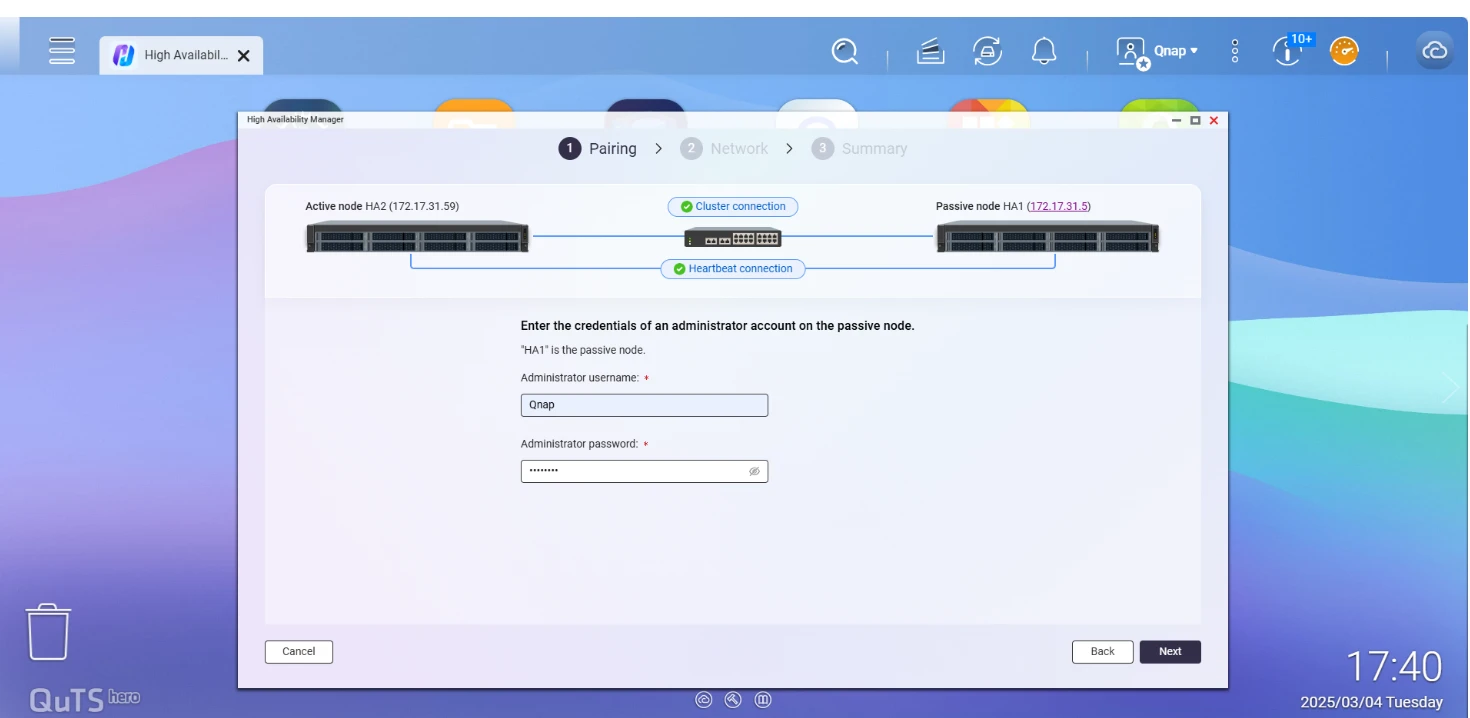Open the desktop search magnifier
Viewport: 1470px width, 718px height.
[x=845, y=51]
